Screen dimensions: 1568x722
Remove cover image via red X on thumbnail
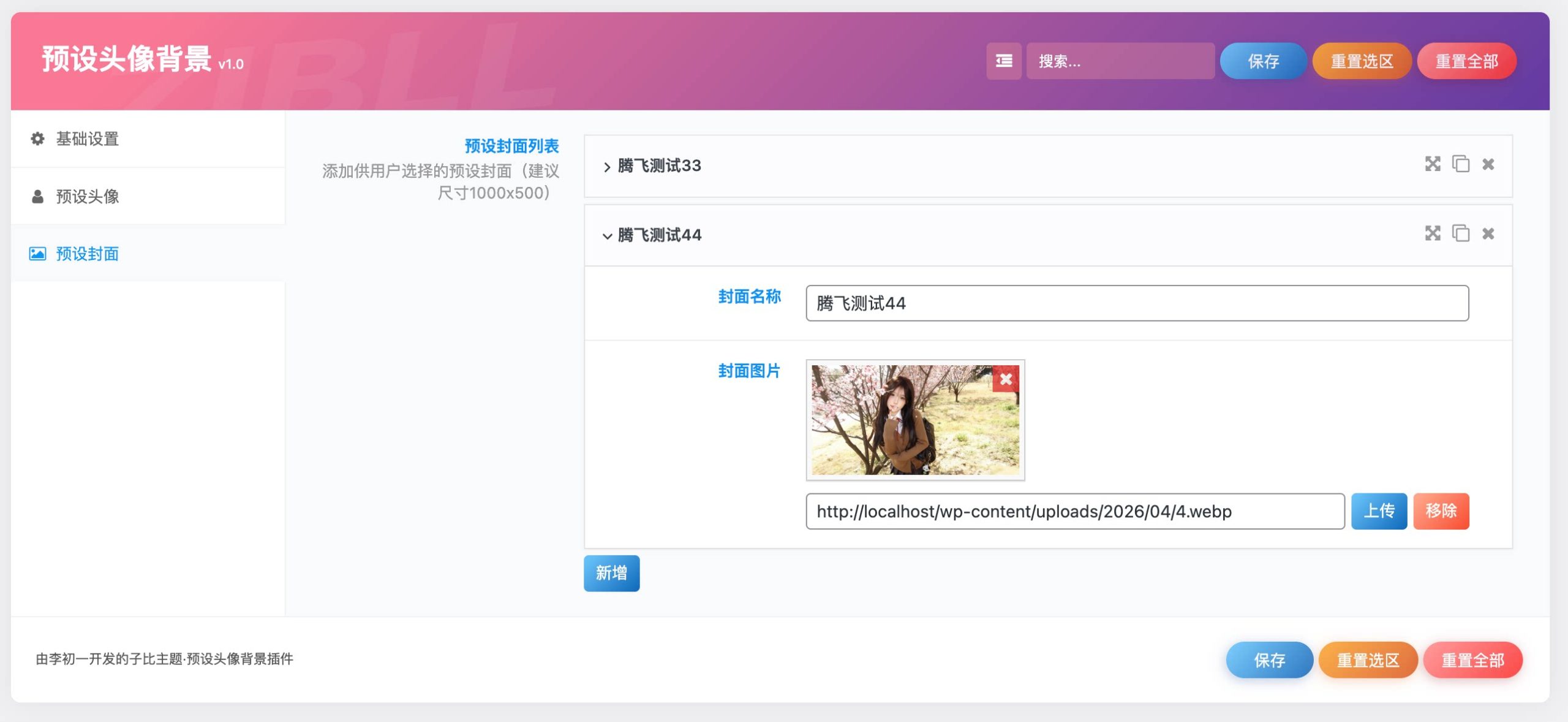coord(1006,379)
